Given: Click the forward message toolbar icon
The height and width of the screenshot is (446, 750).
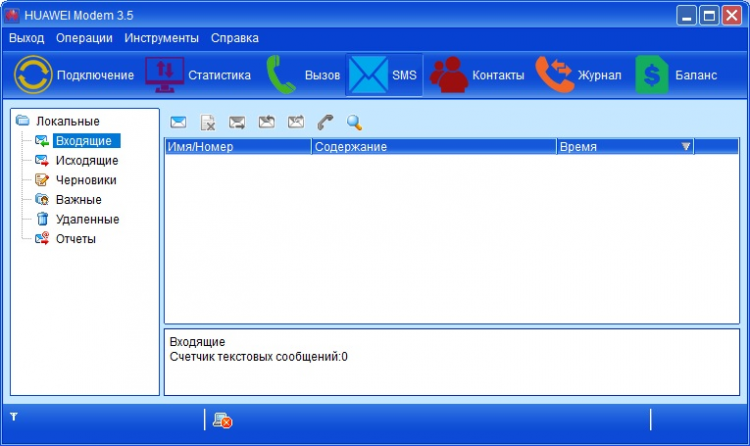Looking at the screenshot, I should [295, 123].
